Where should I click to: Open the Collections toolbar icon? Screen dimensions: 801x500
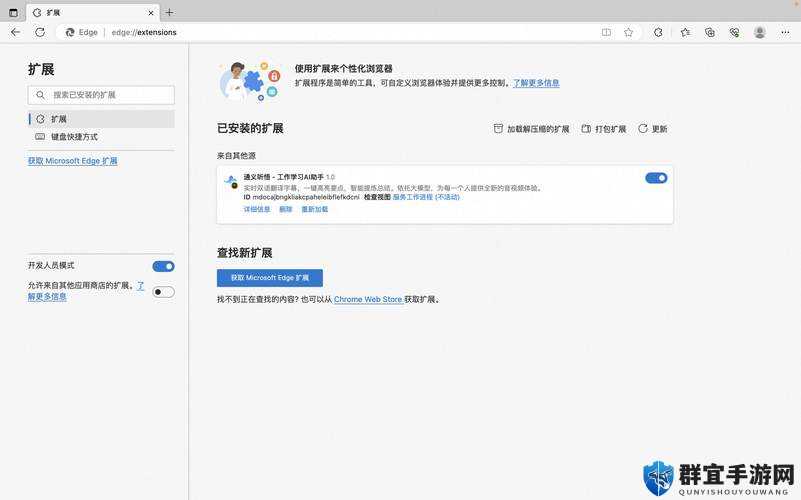coord(710,32)
